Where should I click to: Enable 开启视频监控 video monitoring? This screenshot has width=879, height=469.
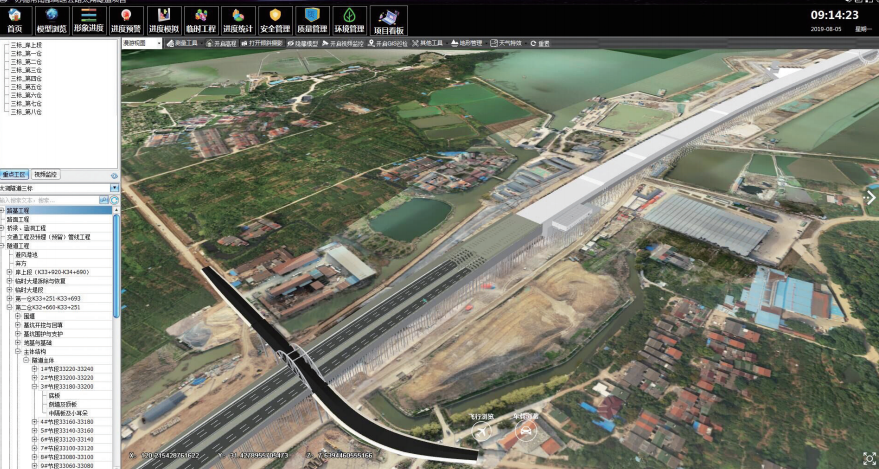(x=343, y=43)
